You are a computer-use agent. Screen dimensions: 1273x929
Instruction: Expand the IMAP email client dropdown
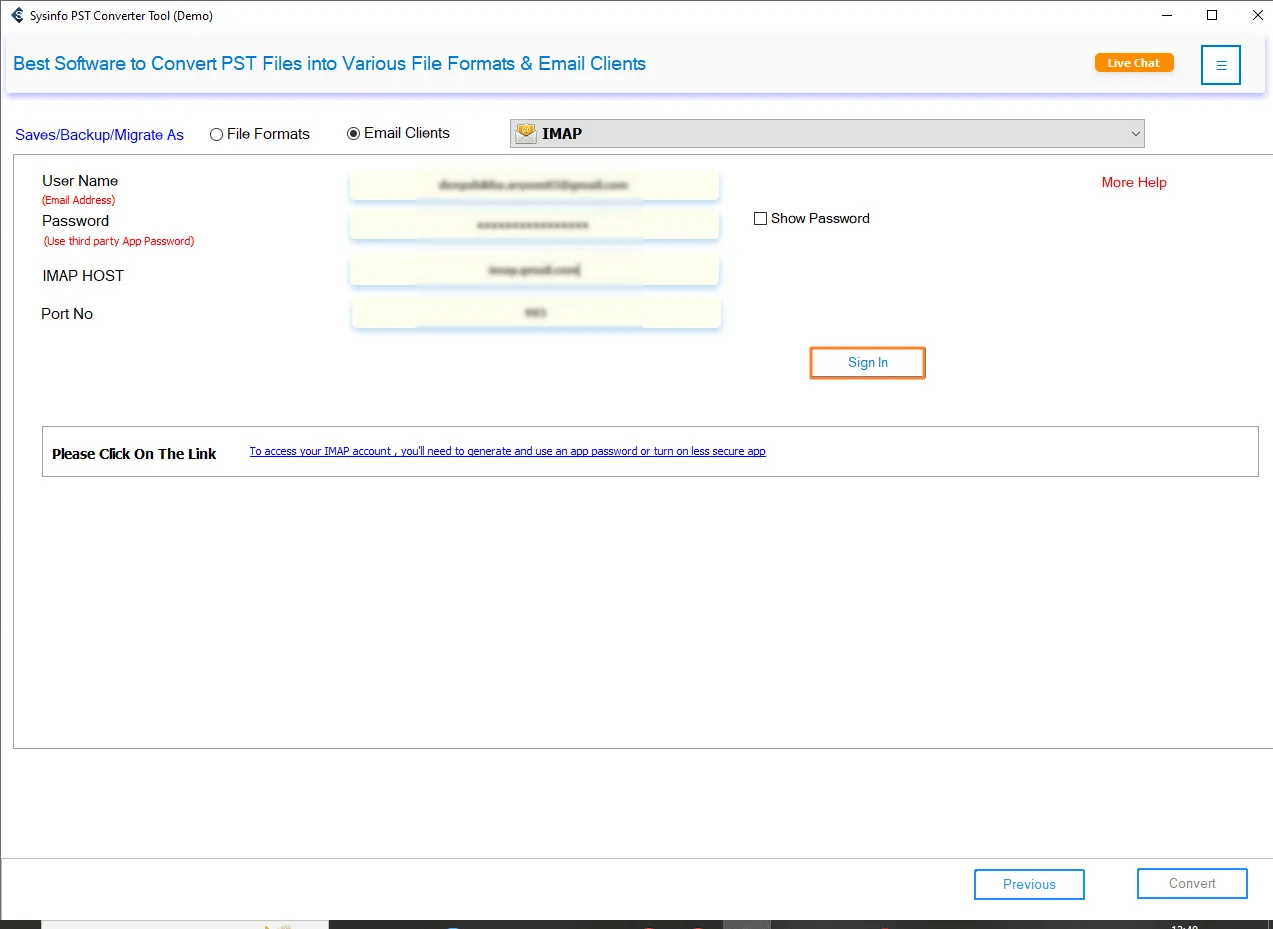[827, 133]
